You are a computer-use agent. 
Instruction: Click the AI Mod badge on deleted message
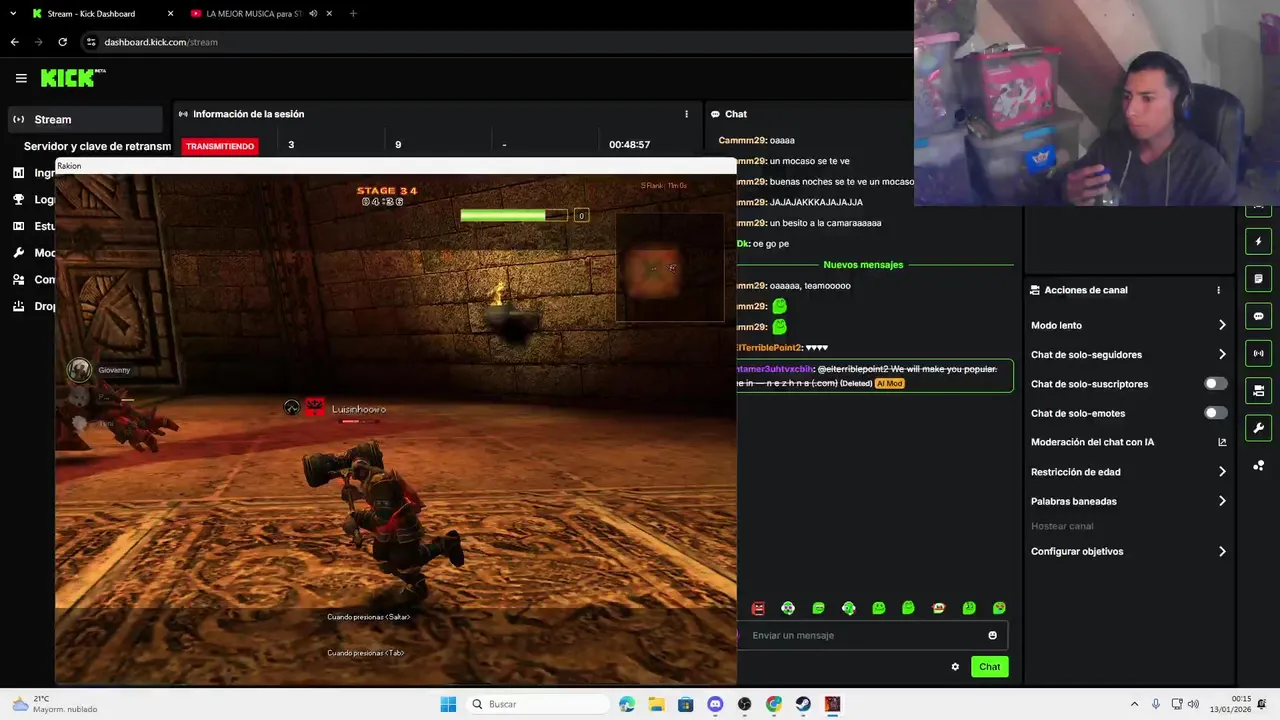tap(889, 383)
